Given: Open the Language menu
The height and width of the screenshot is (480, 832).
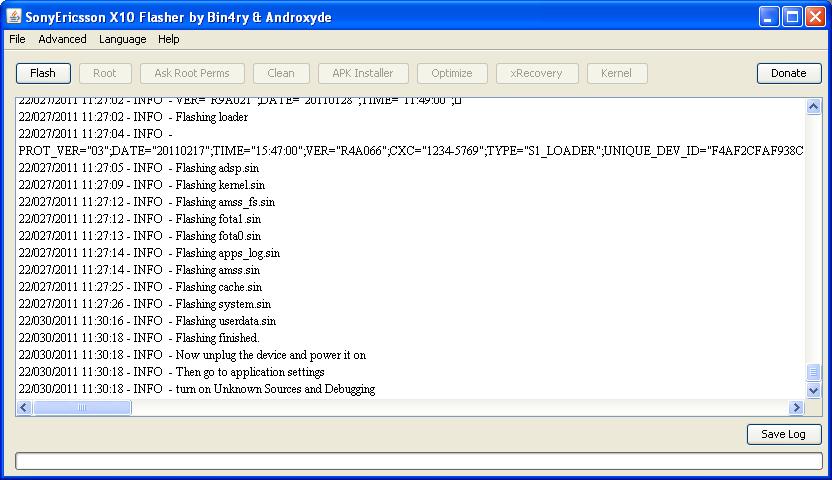Looking at the screenshot, I should point(123,39).
